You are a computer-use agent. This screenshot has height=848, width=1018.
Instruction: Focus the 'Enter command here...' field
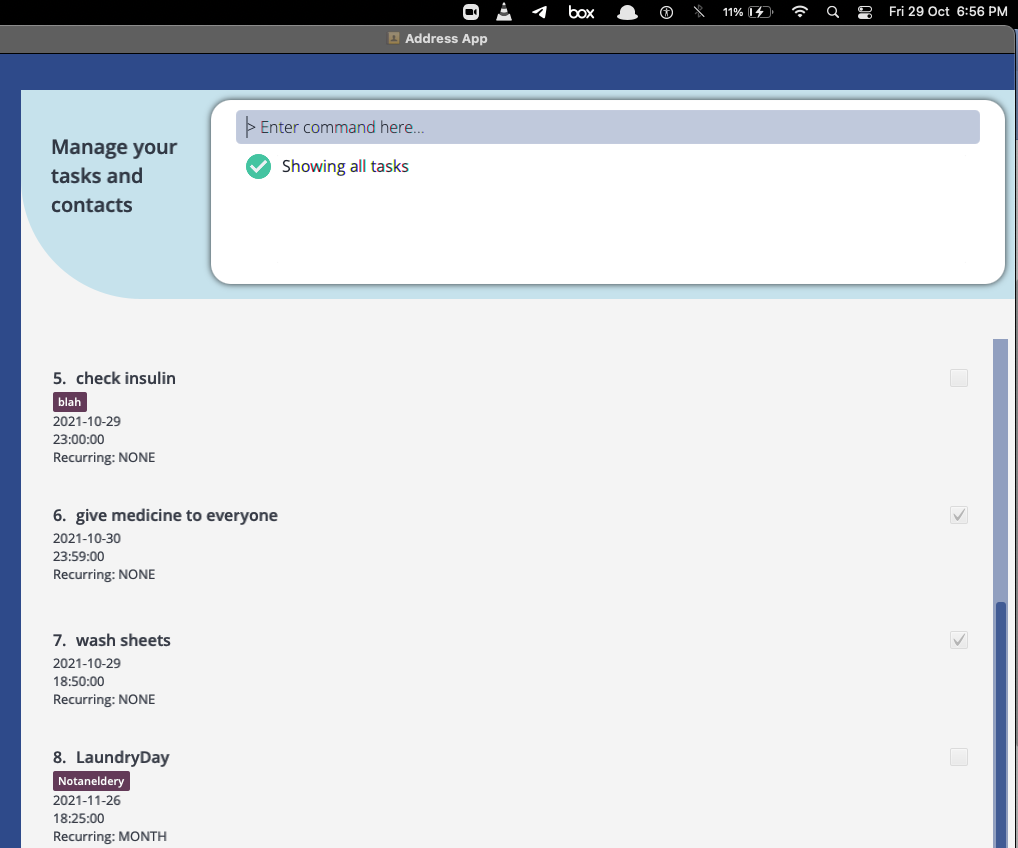coord(608,127)
